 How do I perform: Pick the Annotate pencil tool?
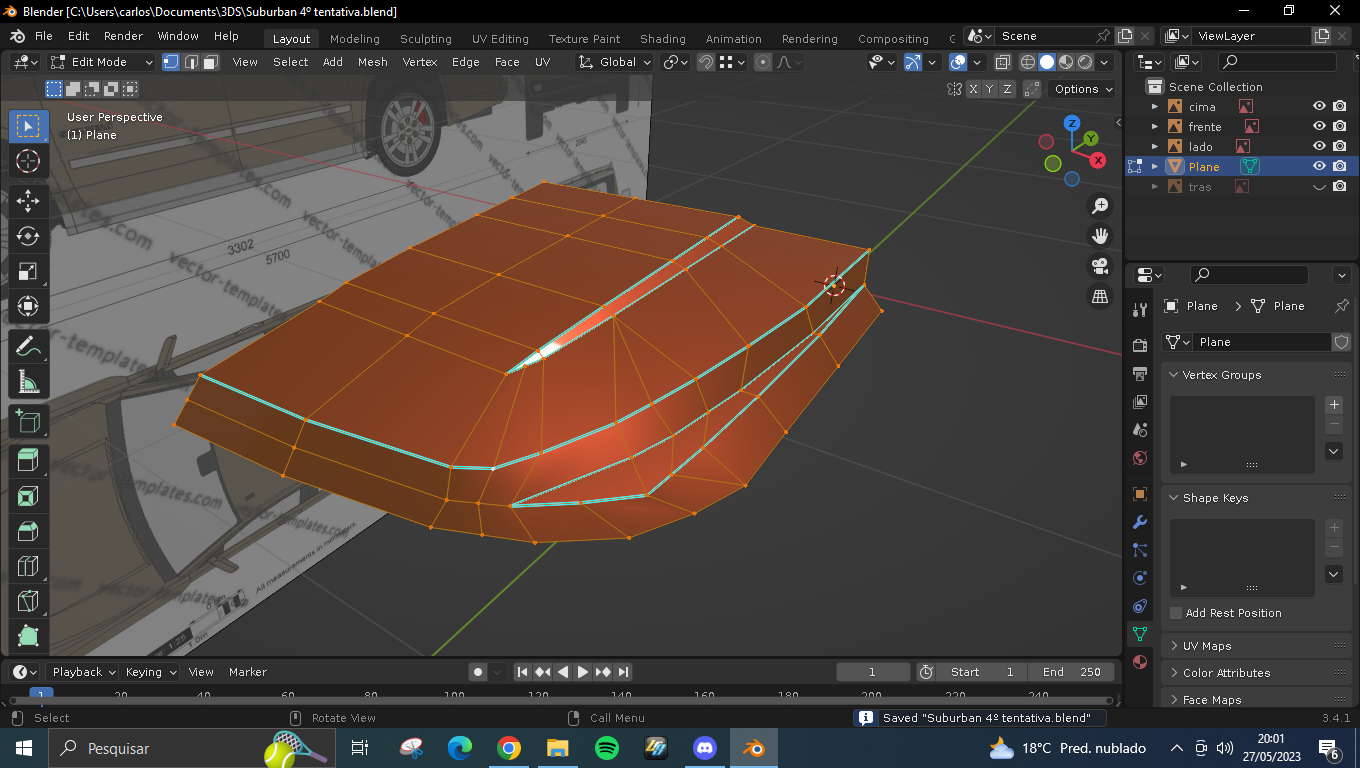28,346
